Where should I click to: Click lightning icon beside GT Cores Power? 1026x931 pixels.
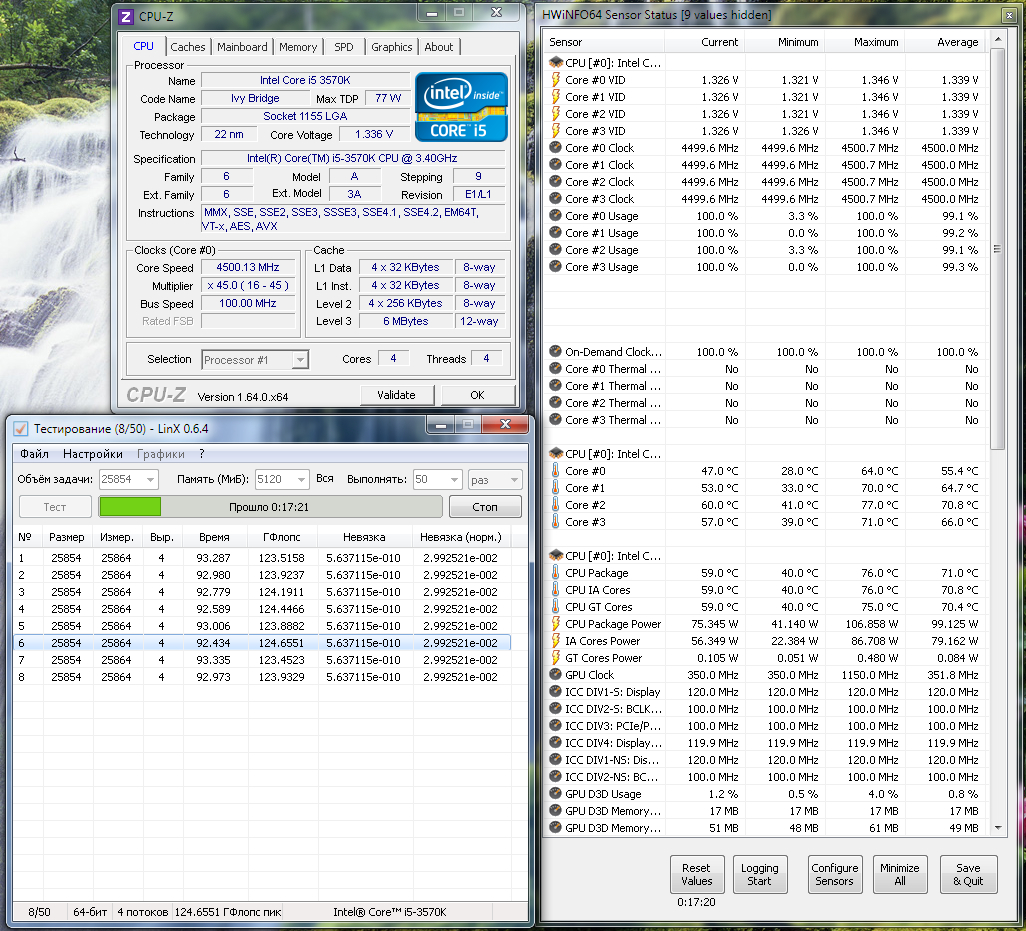(x=556, y=658)
